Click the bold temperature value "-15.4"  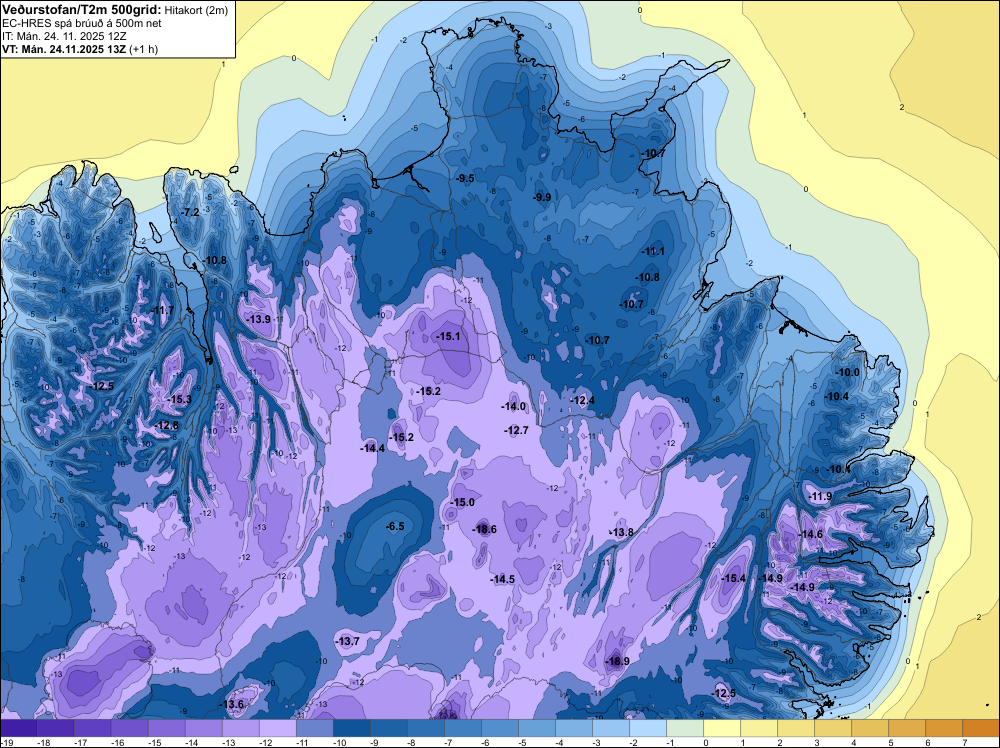click(733, 578)
